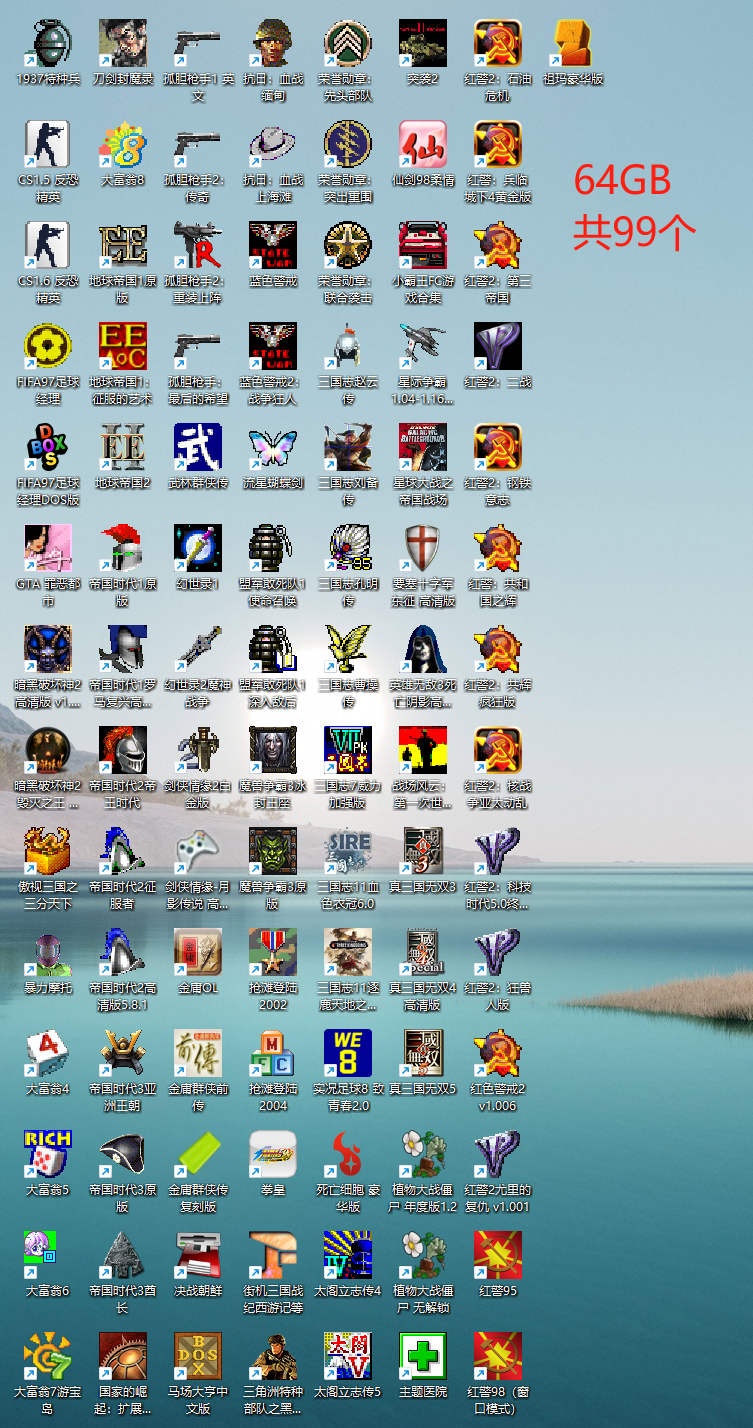Click the 金庸OL shortcut
This screenshot has height=1428, width=753.
tap(198, 953)
